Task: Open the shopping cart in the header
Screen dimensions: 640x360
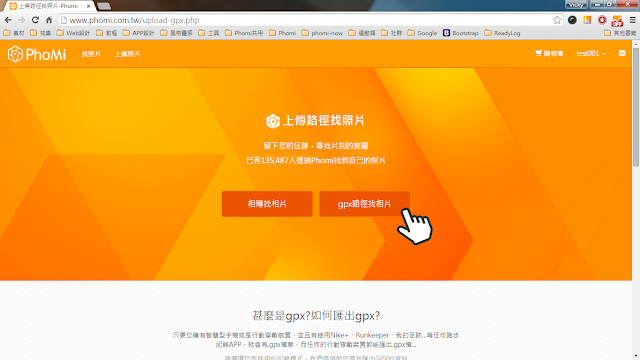Action: [x=549, y=53]
